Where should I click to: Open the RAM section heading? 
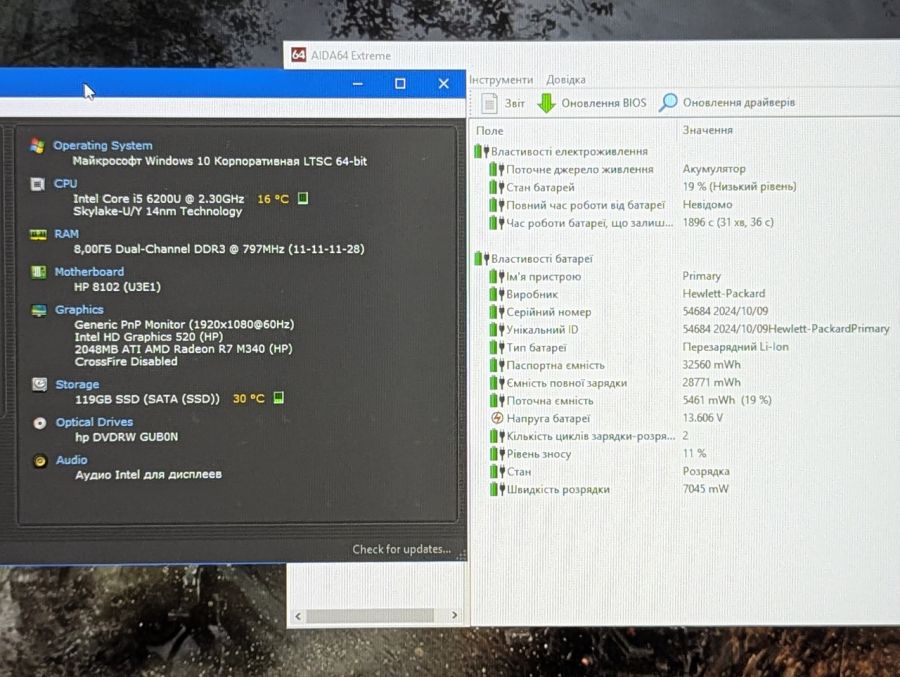point(67,234)
